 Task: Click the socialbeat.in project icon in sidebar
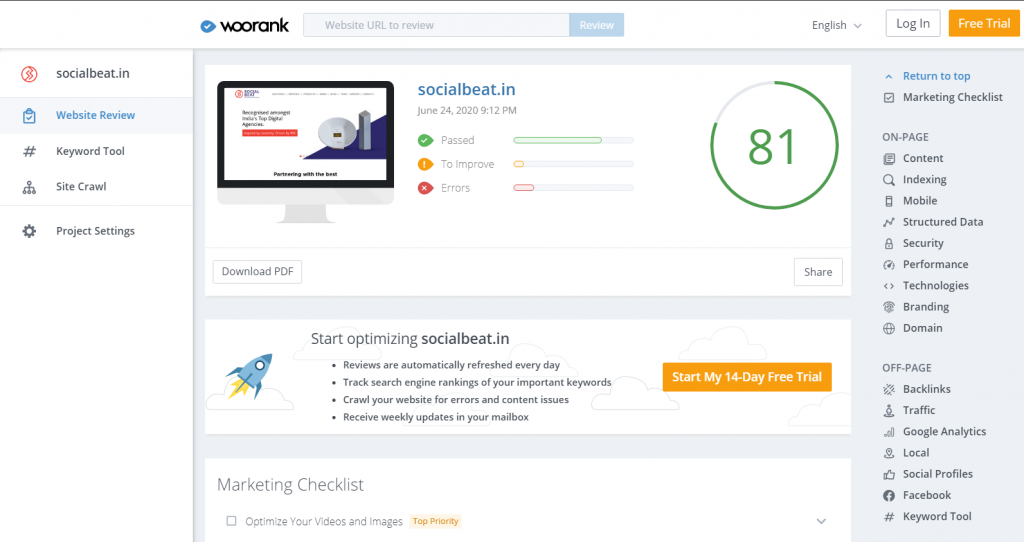pos(29,74)
